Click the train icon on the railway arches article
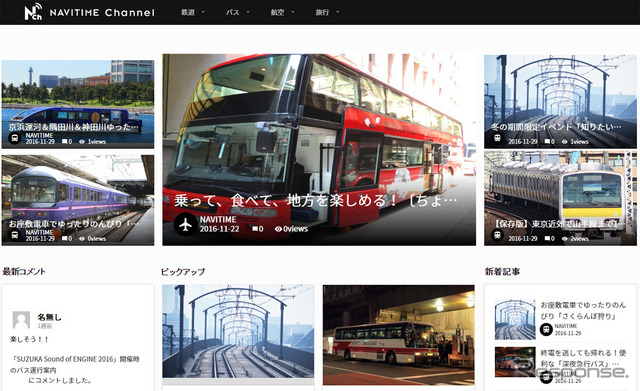The image size is (640, 391). pyautogui.click(x=497, y=138)
